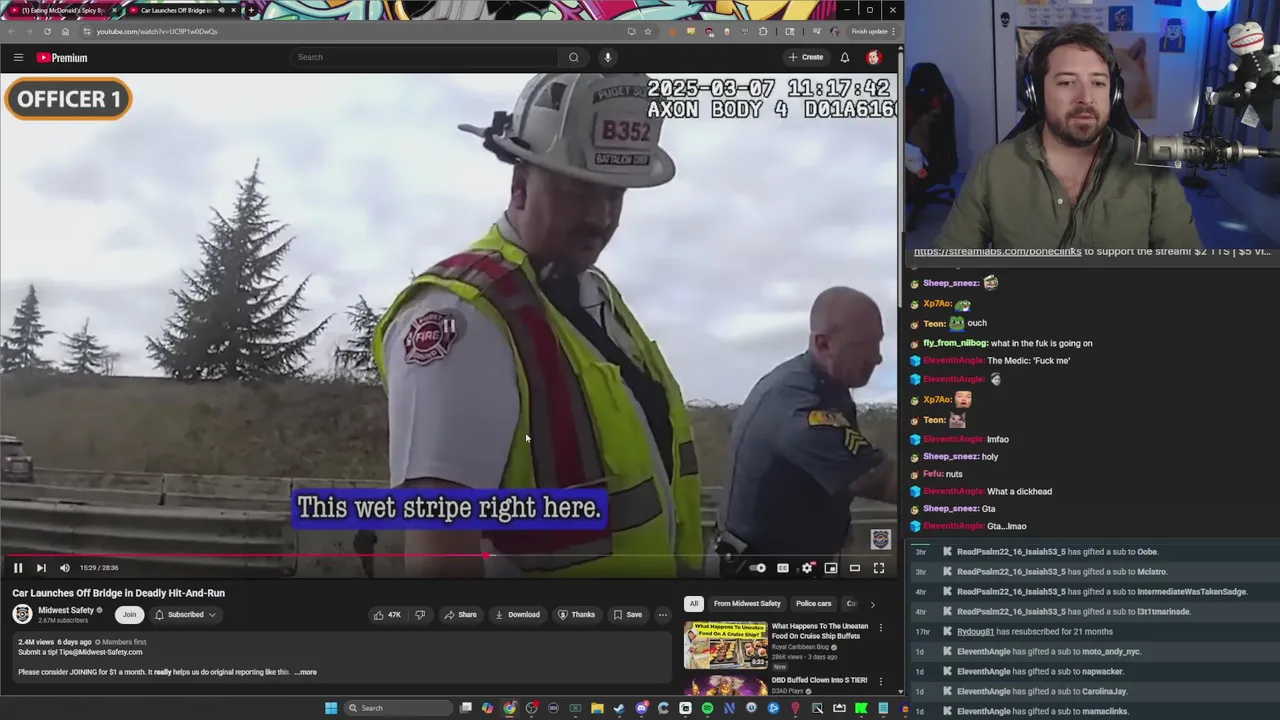The height and width of the screenshot is (720, 1280).
Task: Click the video watermark channel logo
Action: (880, 539)
